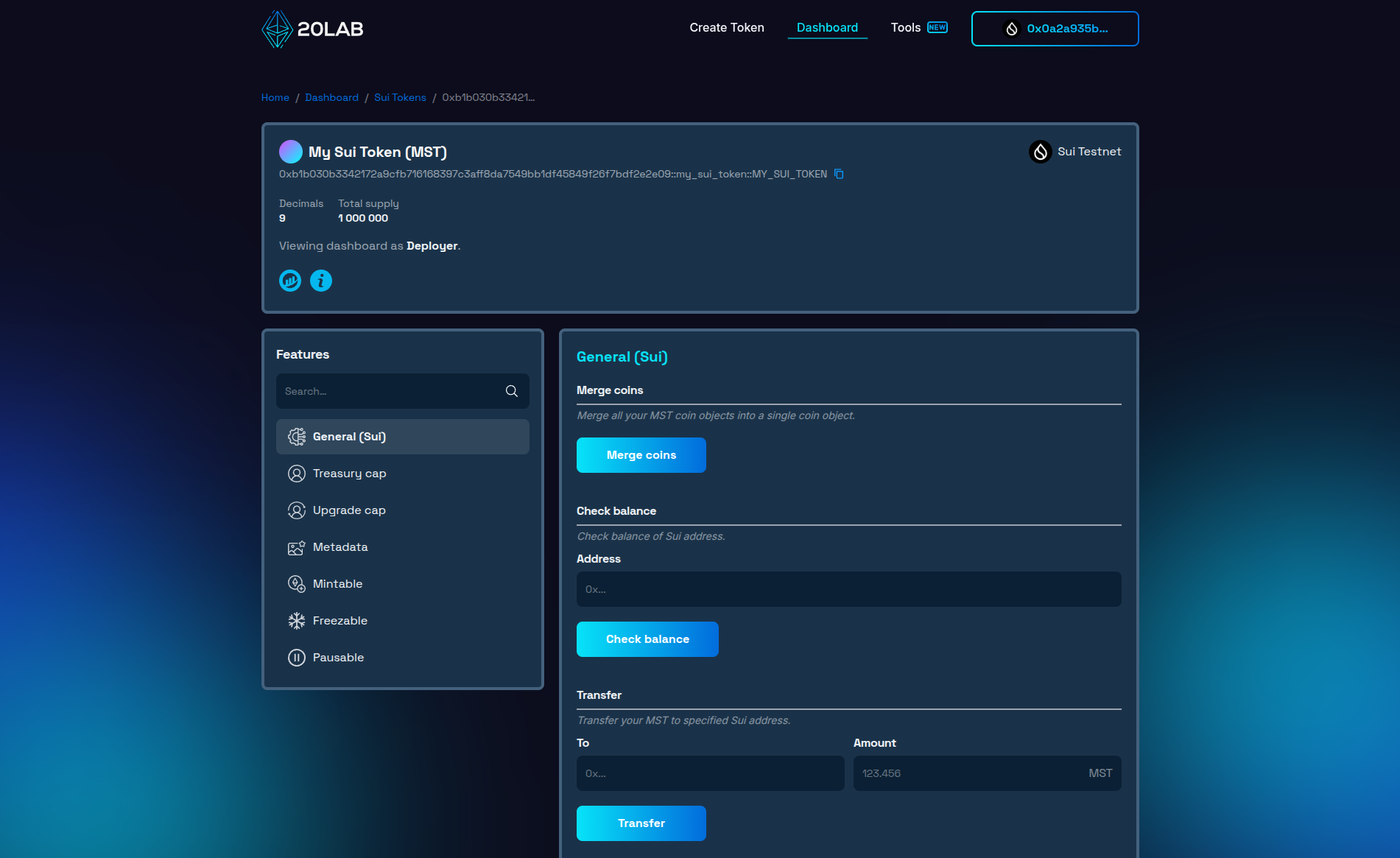Focus the Transfer Amount field
The image size is (1400, 858).
(x=987, y=773)
